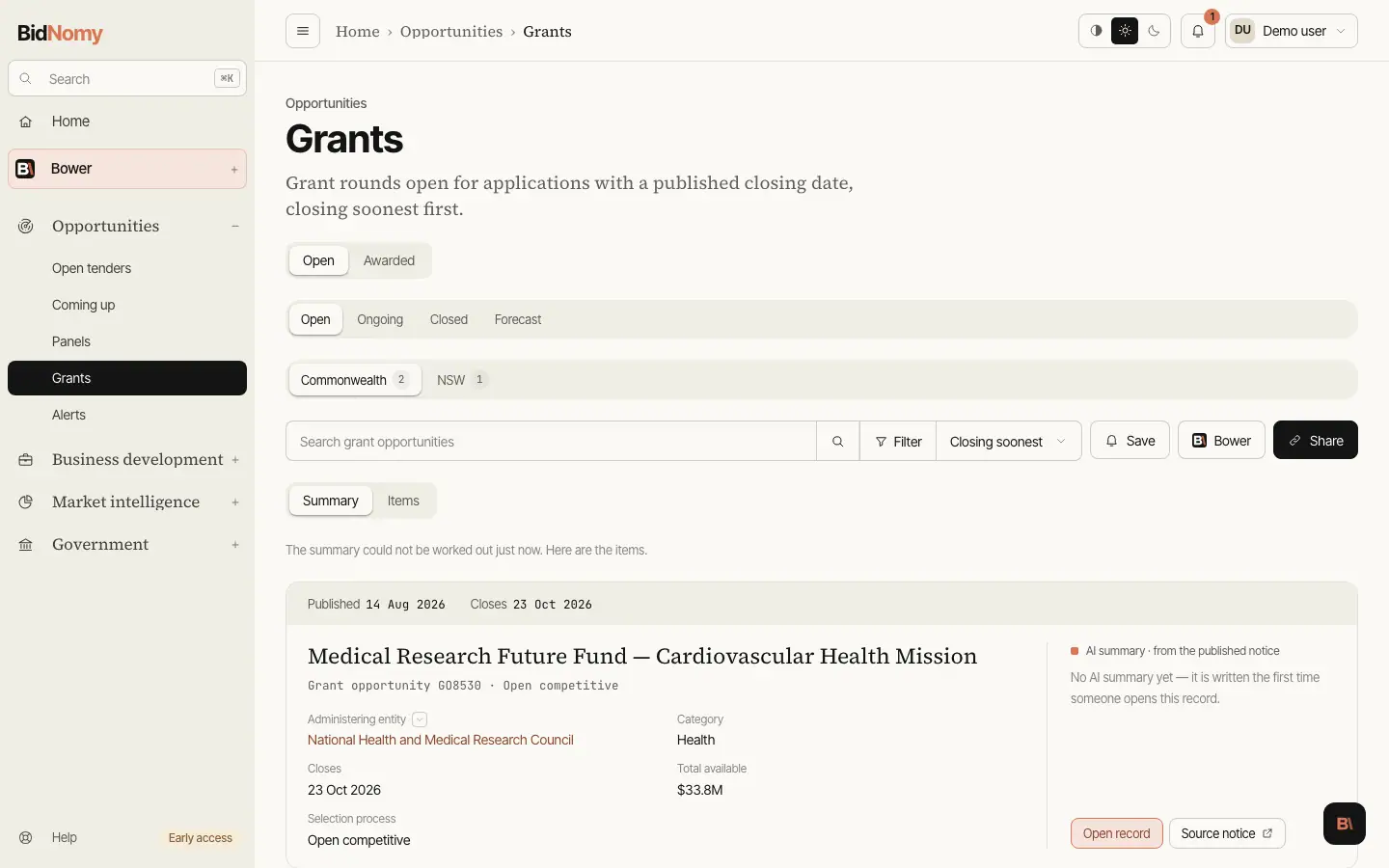The image size is (1389, 868).
Task: Open the floating Bower assistant button
Action: click(1345, 824)
